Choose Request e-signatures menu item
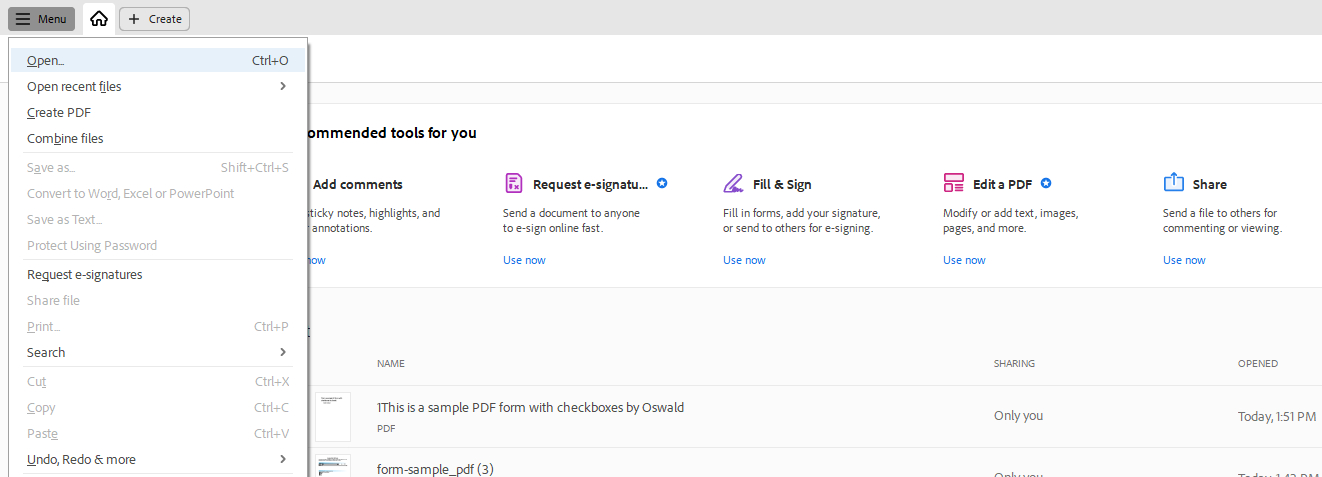Viewport: 1322px width, 477px height. 85,275
